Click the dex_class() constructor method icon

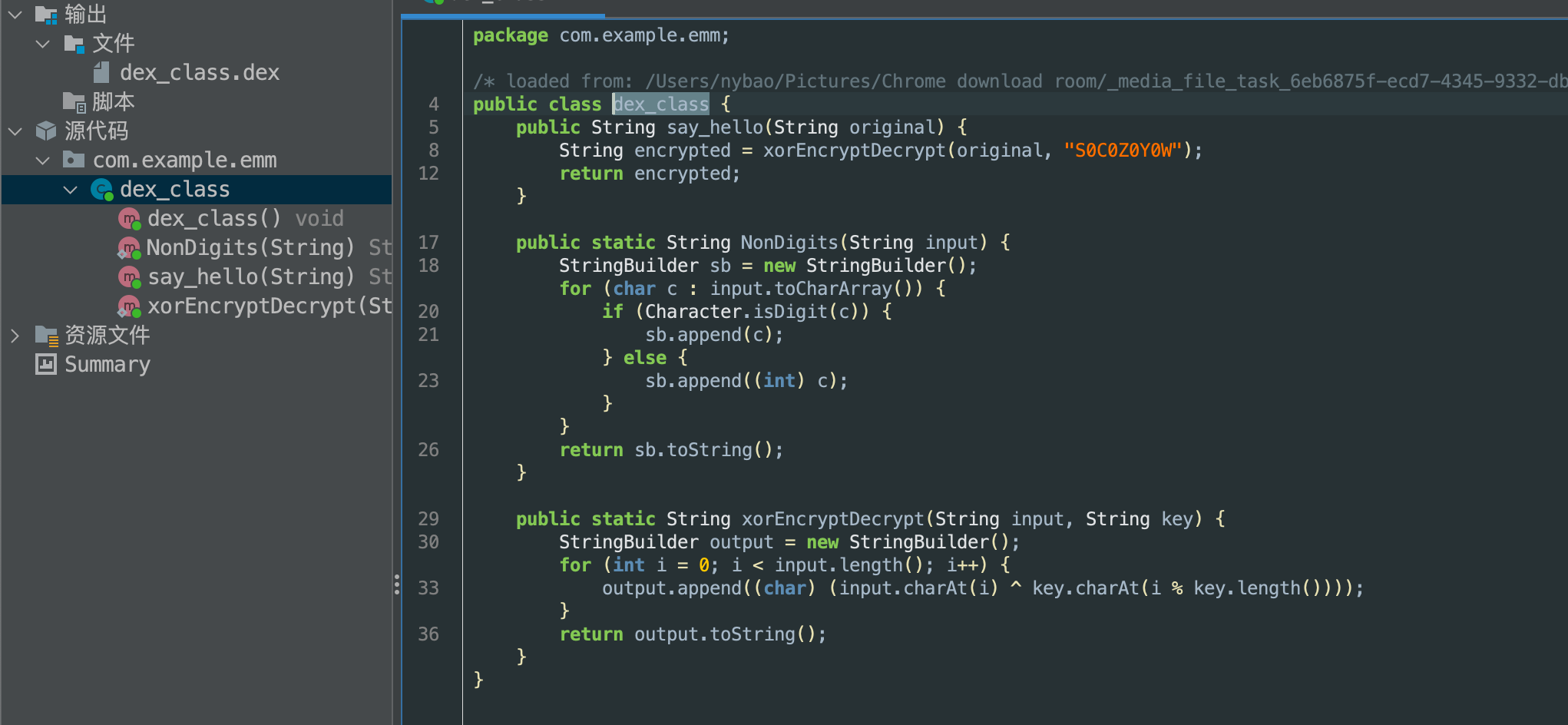coord(129,219)
